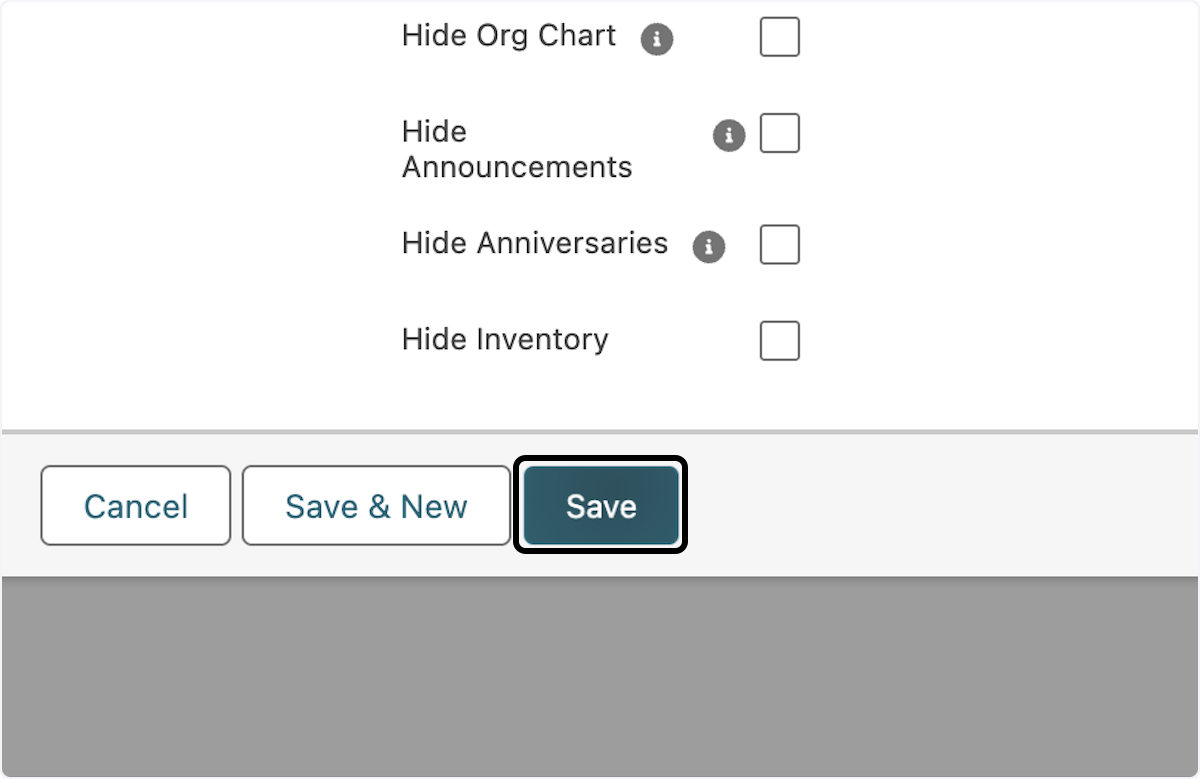1200x779 pixels.
Task: Enable the Hide Org Chart checkbox
Action: click(779, 37)
